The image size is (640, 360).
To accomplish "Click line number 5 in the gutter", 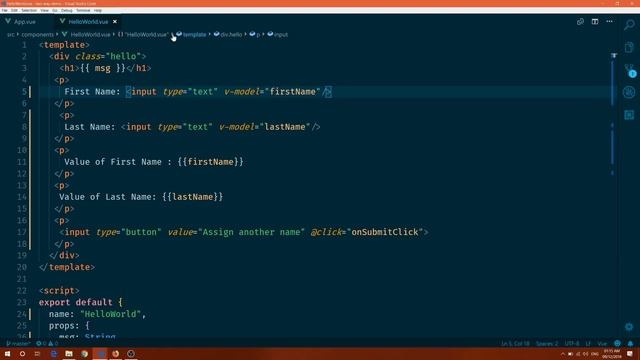I will (x=24, y=92).
